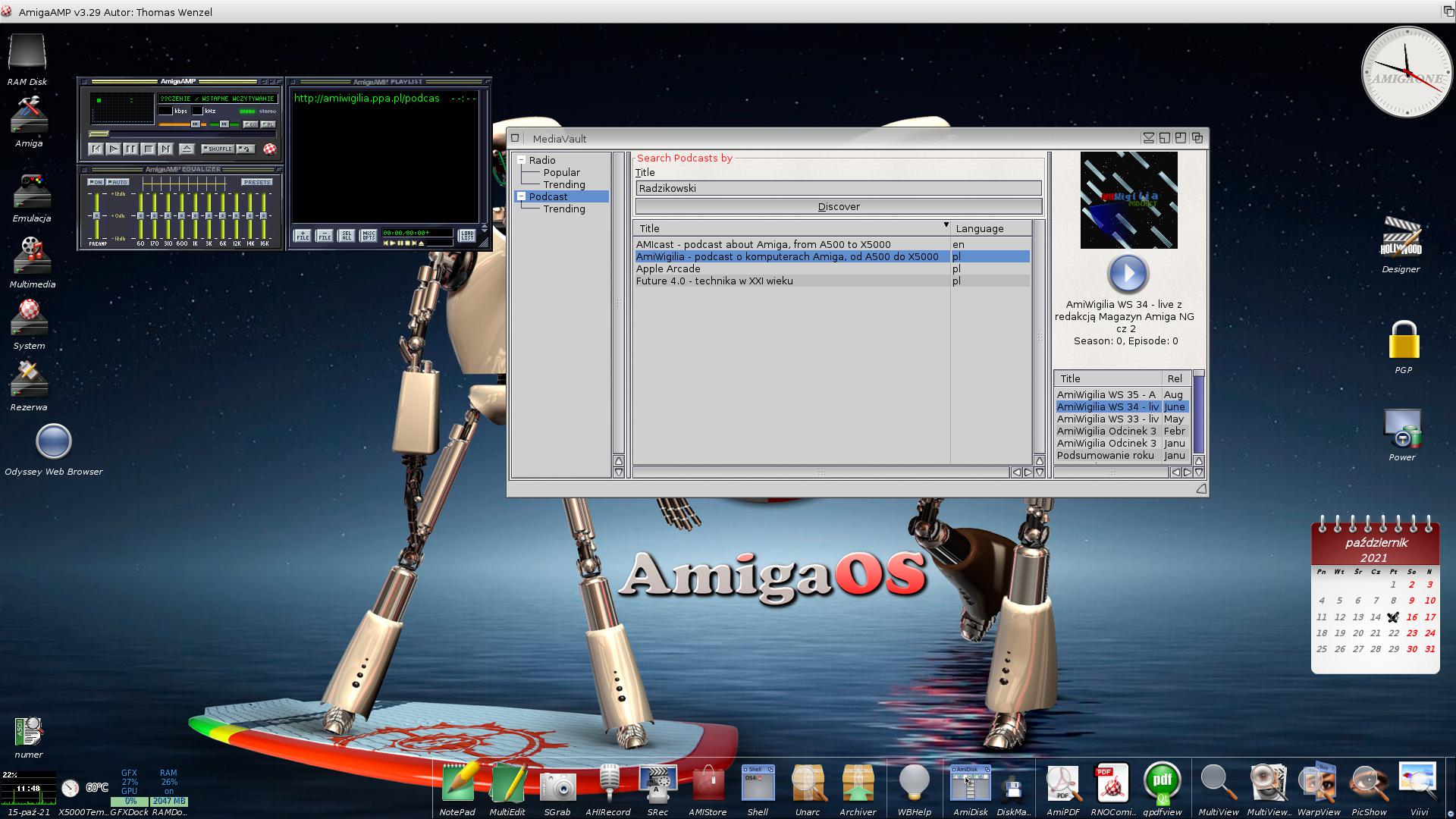Select the playlist entry amiwigilia.ppa.pl
The width and height of the screenshot is (1456, 819).
(384, 98)
